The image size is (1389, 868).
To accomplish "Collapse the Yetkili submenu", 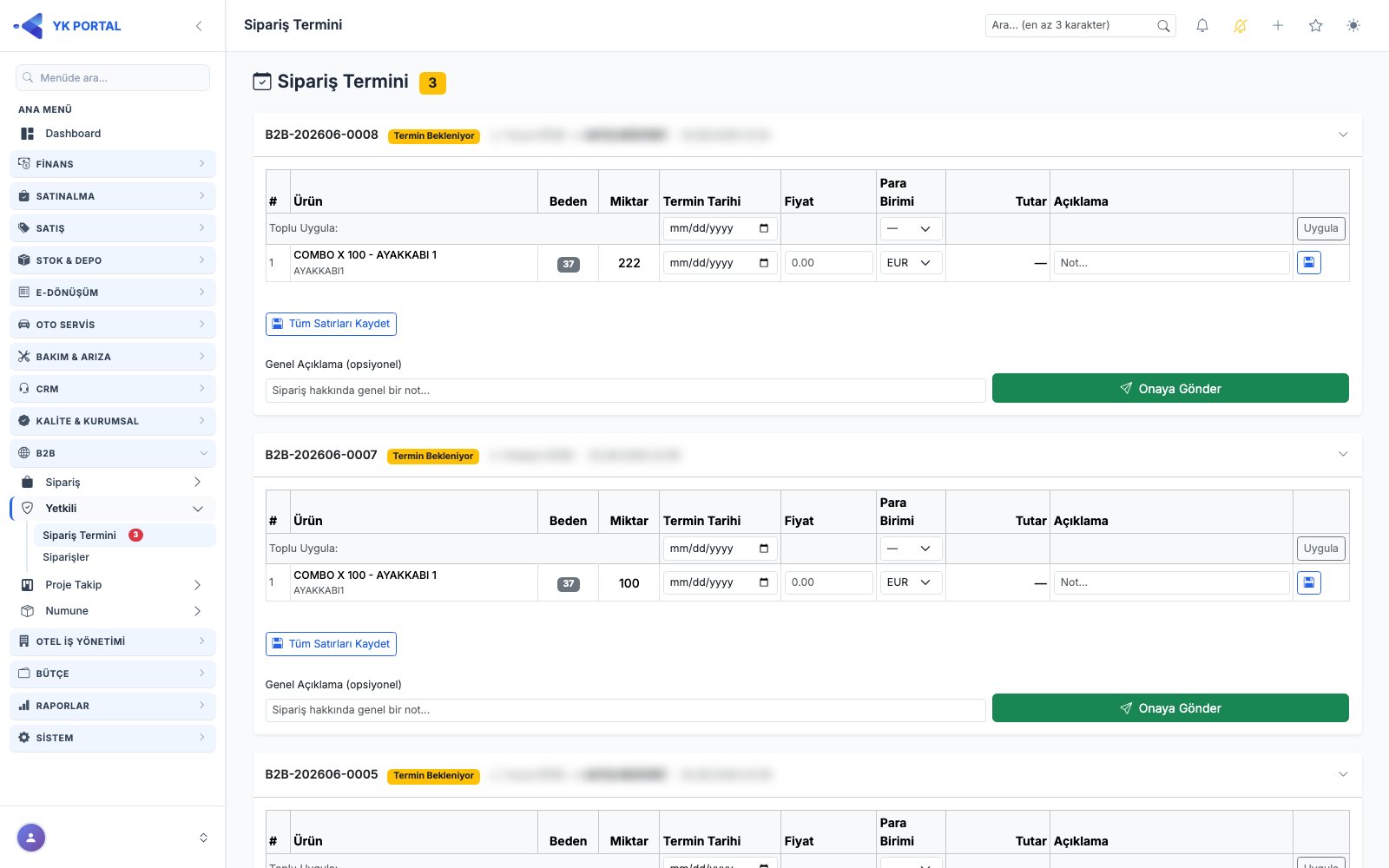I will [x=113, y=509].
